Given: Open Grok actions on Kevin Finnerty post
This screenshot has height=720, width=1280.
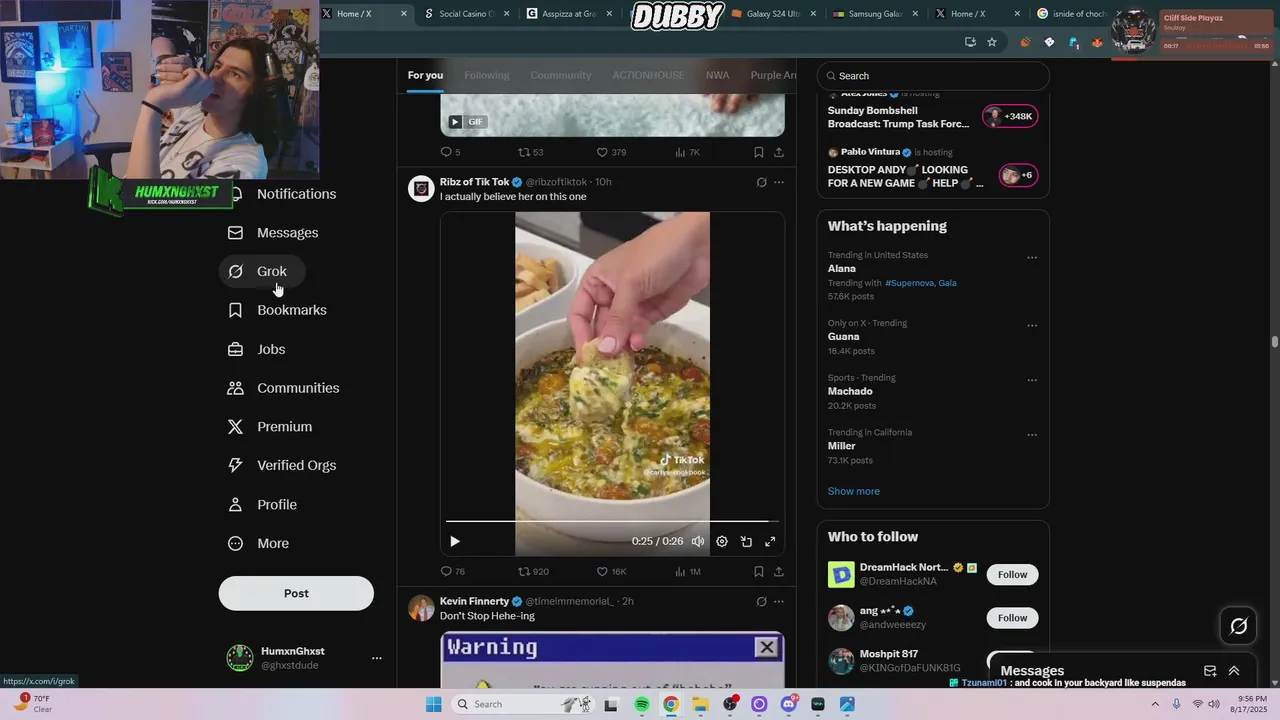Looking at the screenshot, I should tap(761, 601).
